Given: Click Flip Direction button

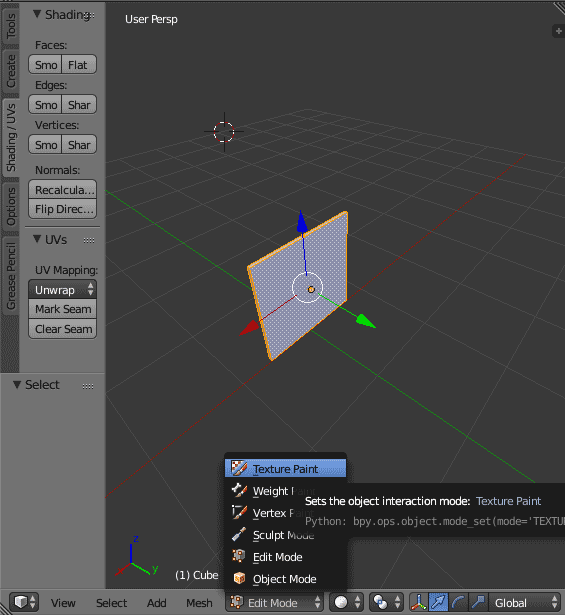Looking at the screenshot, I should (62, 209).
